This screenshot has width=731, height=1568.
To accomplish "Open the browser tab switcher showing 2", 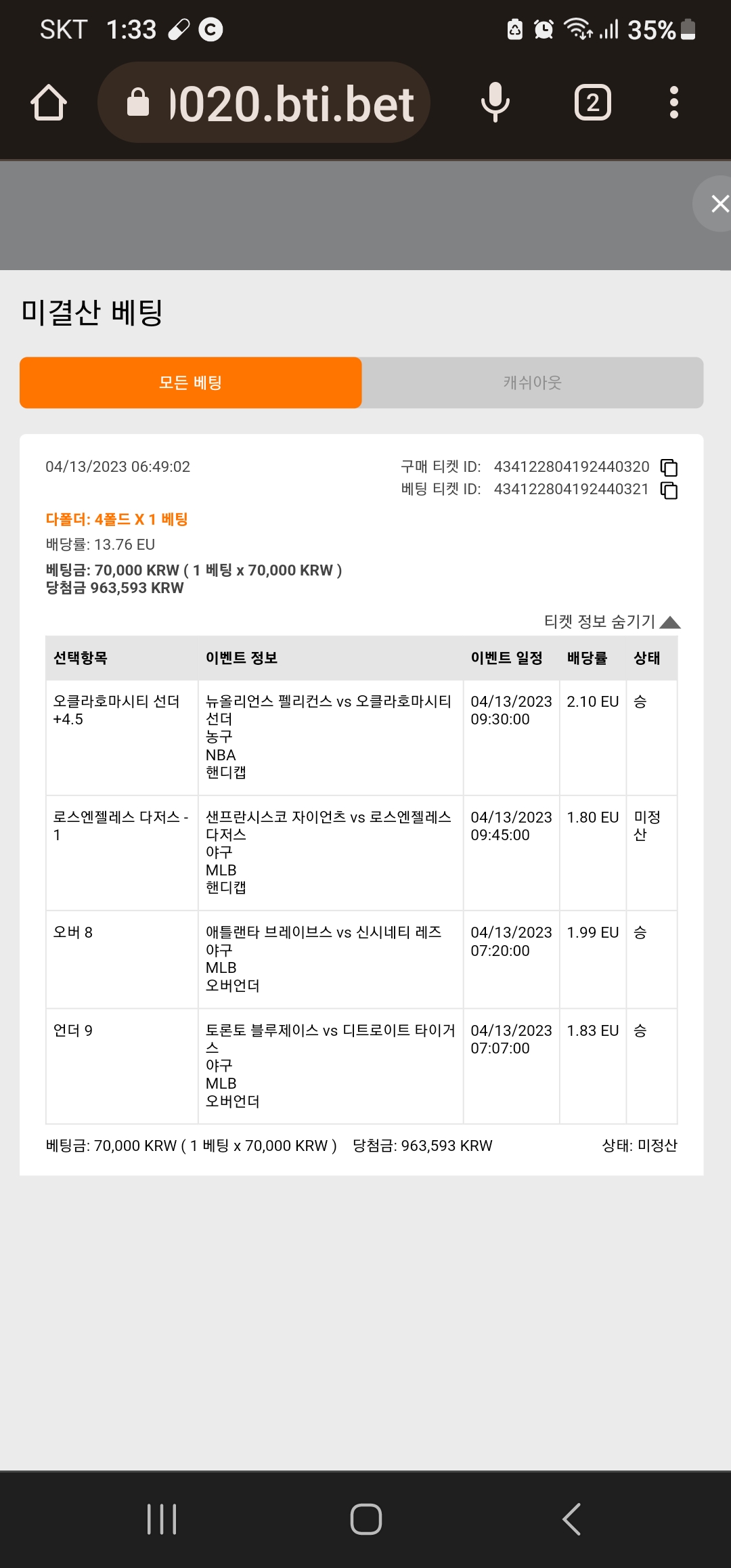I will click(x=593, y=103).
